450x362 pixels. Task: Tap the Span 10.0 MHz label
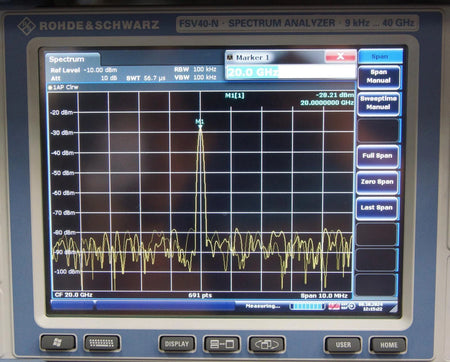click(324, 296)
